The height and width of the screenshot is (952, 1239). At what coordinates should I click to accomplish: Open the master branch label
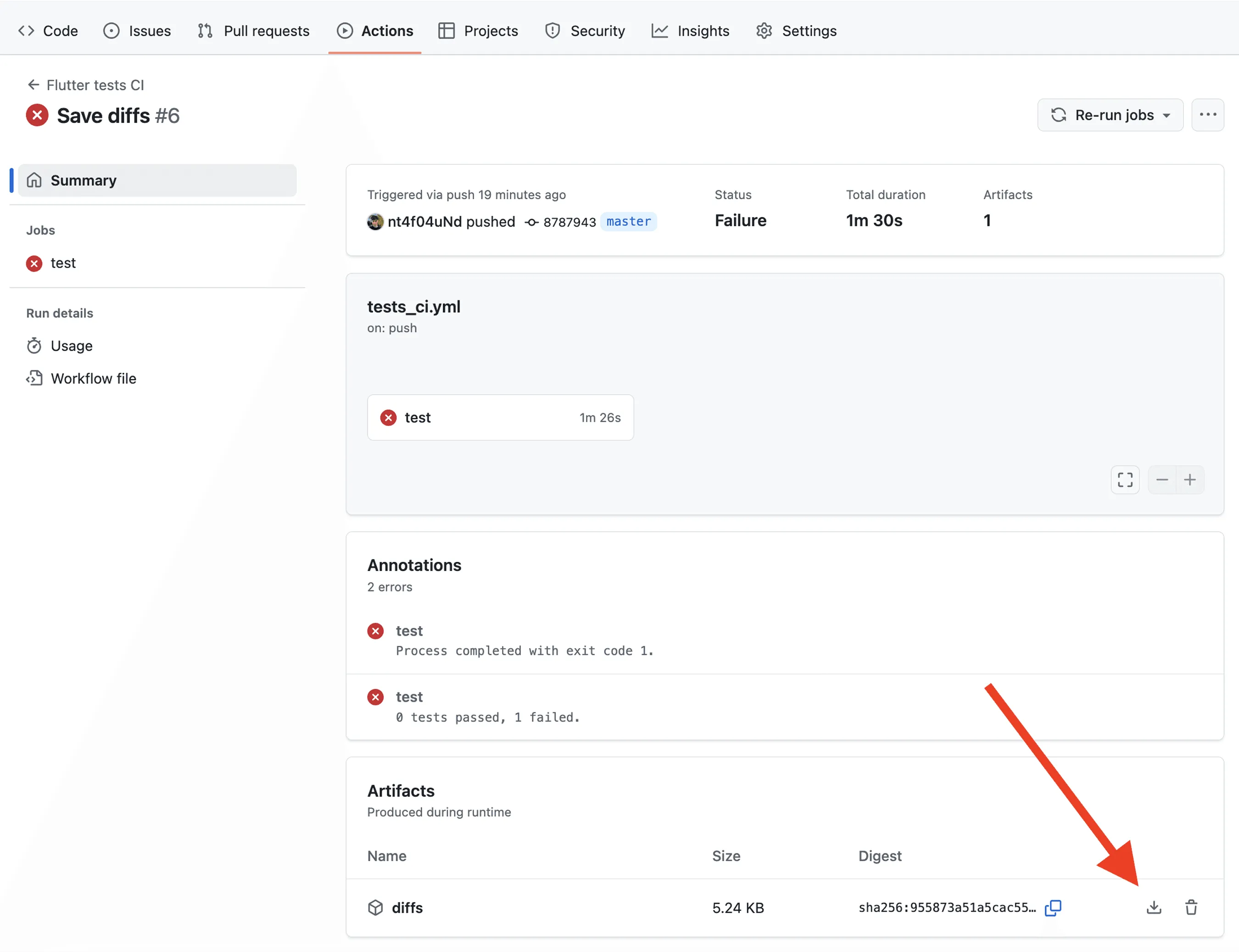(x=628, y=222)
